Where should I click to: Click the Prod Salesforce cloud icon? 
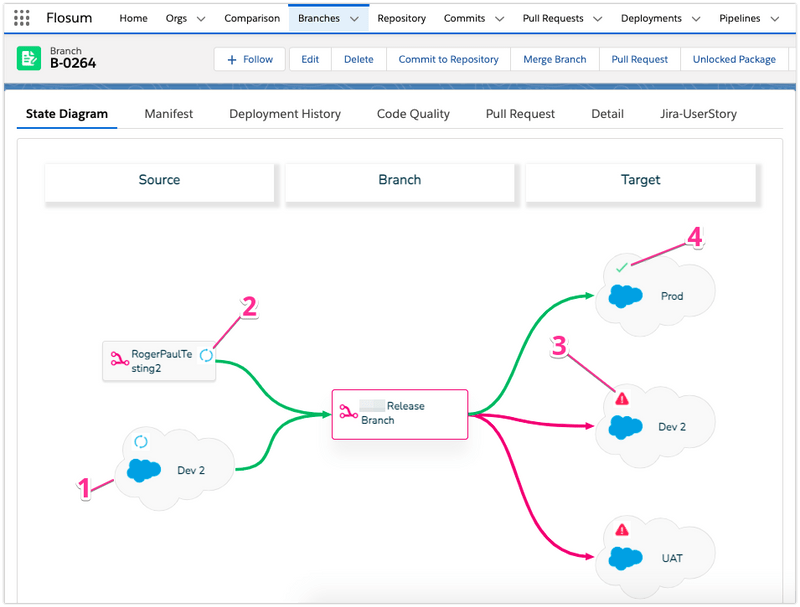point(626,296)
